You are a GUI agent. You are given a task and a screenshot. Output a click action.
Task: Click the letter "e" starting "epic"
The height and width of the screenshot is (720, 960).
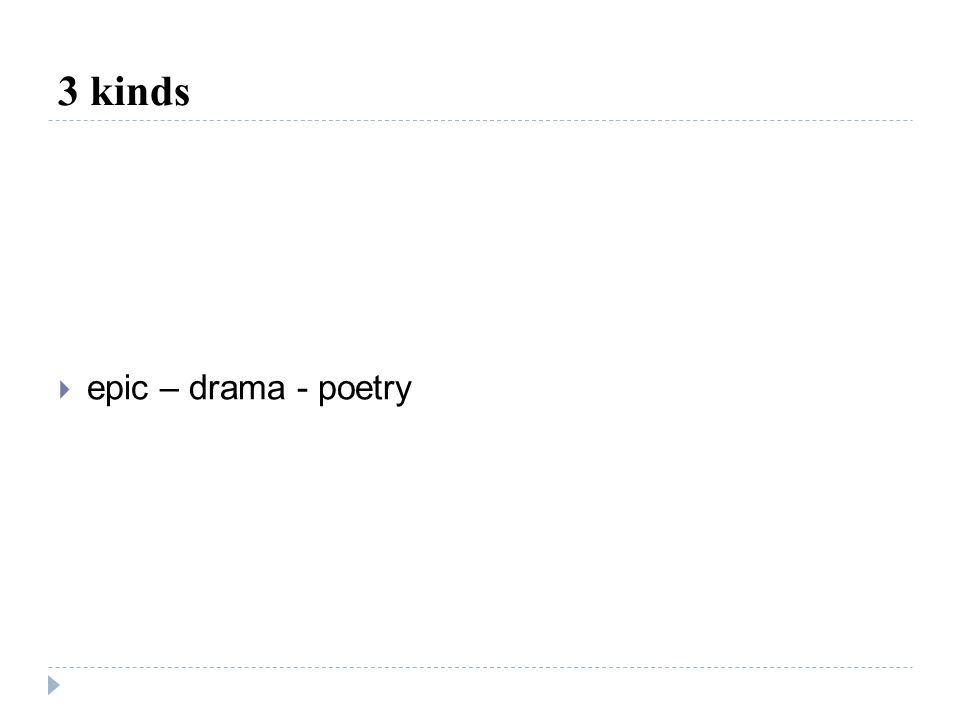click(x=95, y=391)
